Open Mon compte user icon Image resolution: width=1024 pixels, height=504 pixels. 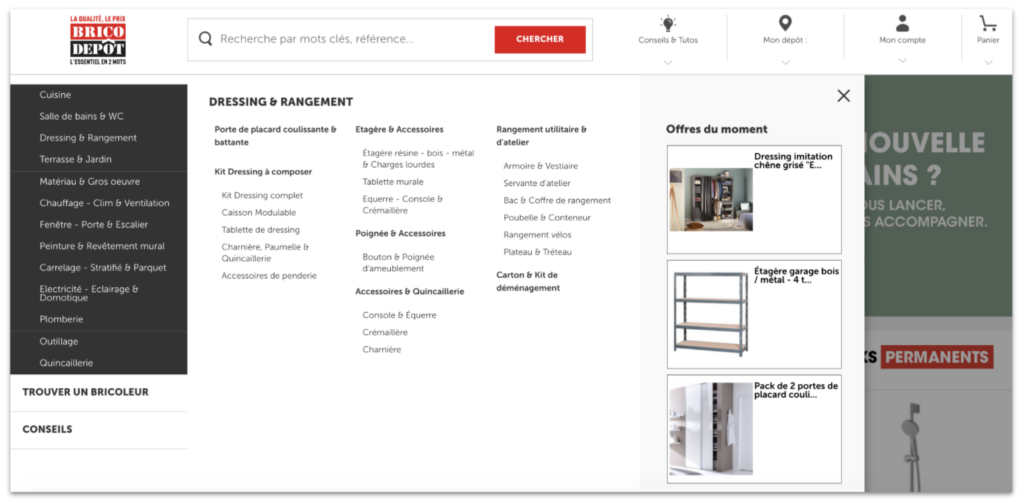[902, 23]
